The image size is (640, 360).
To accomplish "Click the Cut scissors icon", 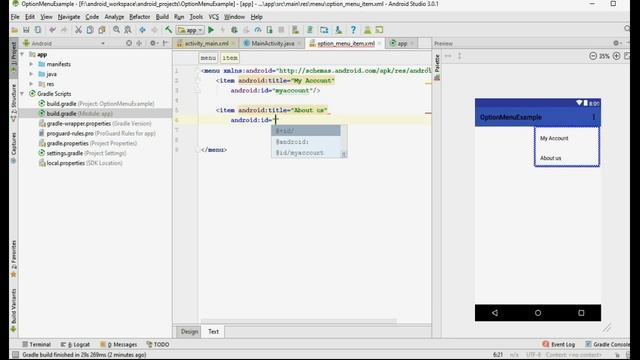I will click(78, 30).
